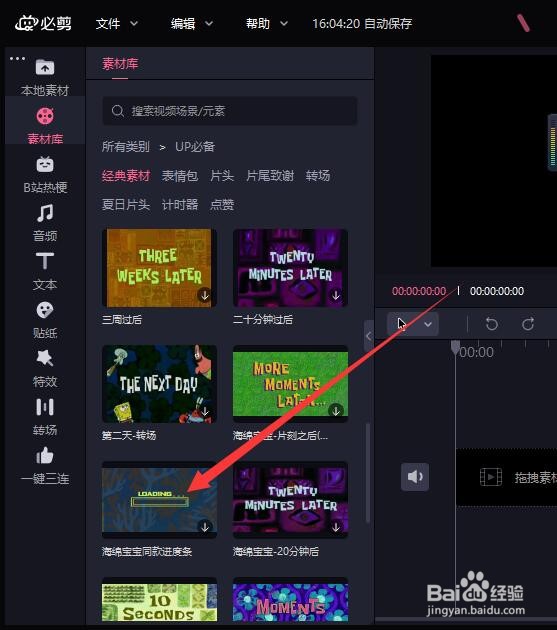
Task: Expand the 帮助 menu chevron
Action: click(284, 24)
